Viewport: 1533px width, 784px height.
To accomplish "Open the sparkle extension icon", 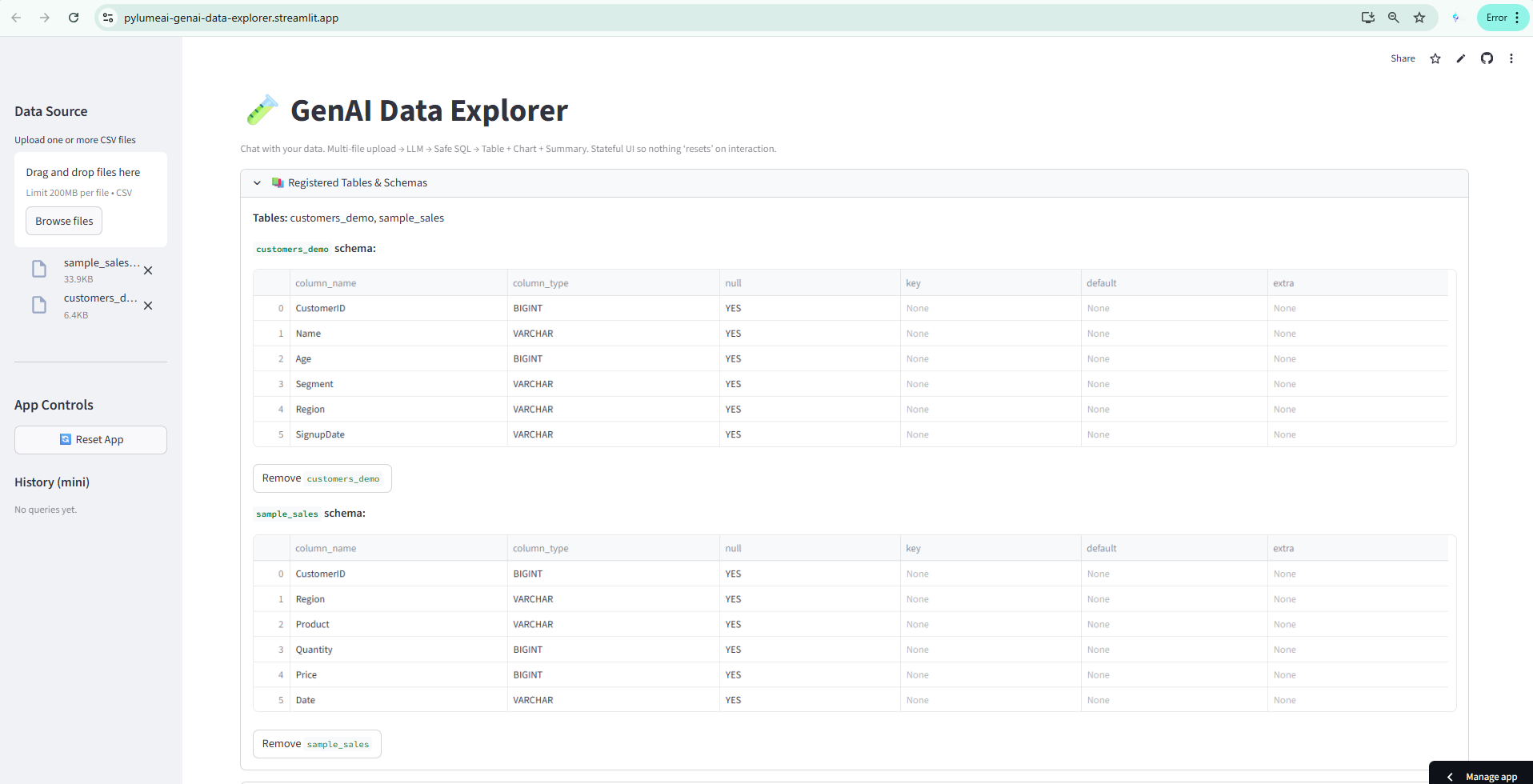I will coord(1455,18).
